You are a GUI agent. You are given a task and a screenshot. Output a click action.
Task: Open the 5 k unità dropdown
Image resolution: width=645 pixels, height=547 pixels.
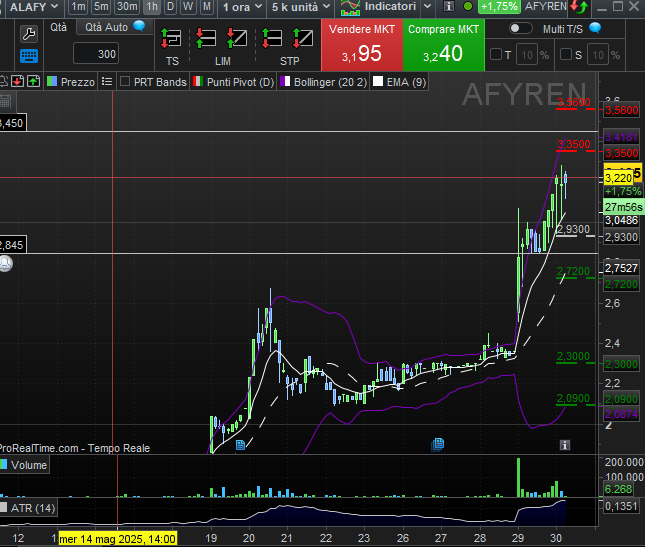301,7
